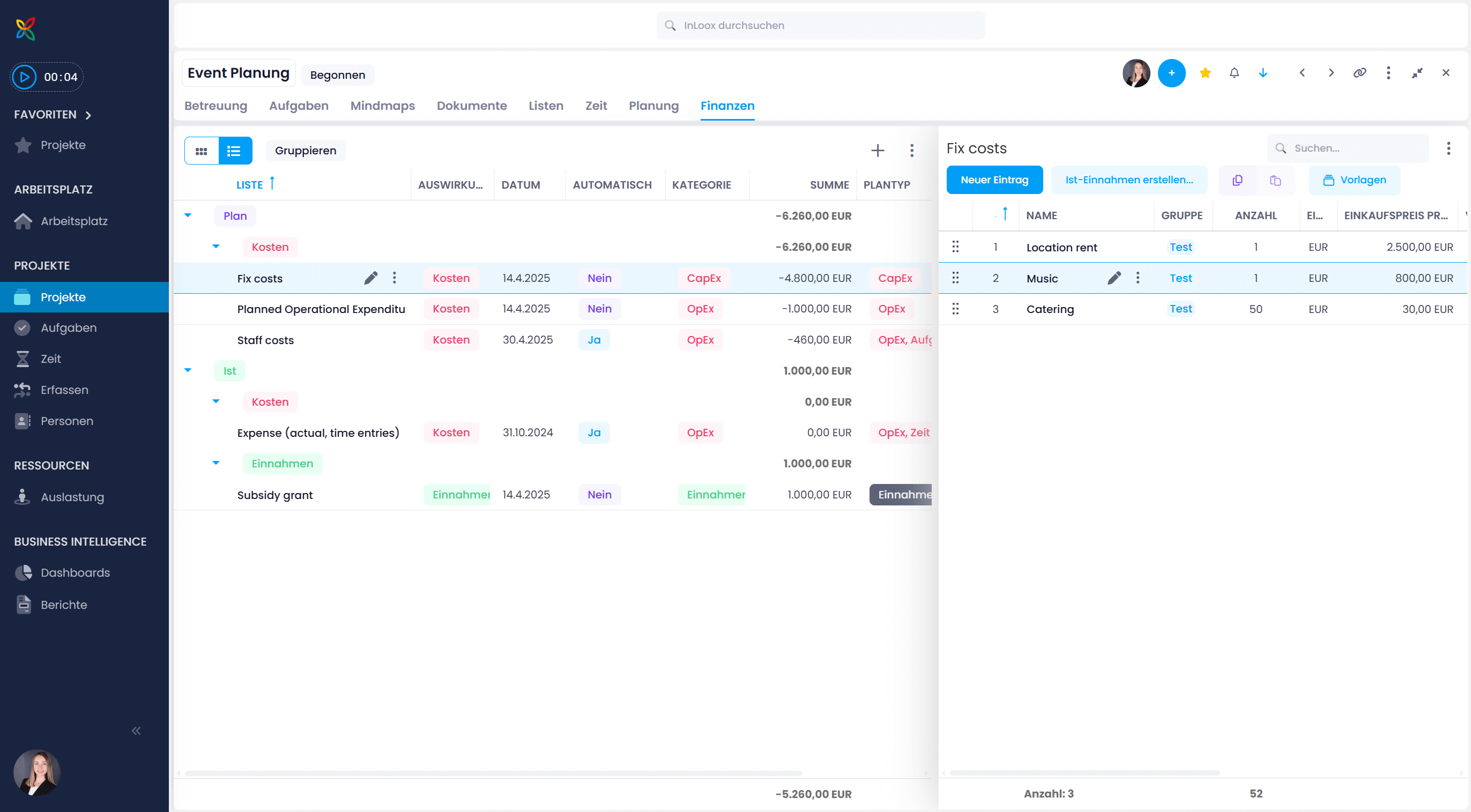Click paste entries icon in Fix costs panel
The width and height of the screenshot is (1471, 812).
pos(1275,181)
